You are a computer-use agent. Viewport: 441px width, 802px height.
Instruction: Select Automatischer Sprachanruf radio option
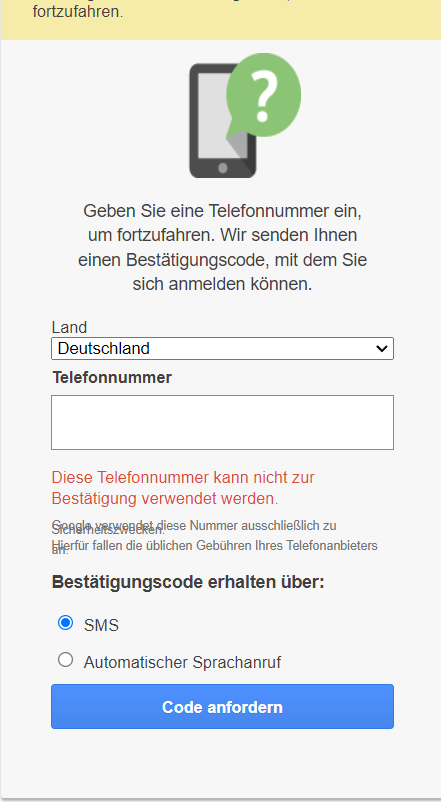65,660
